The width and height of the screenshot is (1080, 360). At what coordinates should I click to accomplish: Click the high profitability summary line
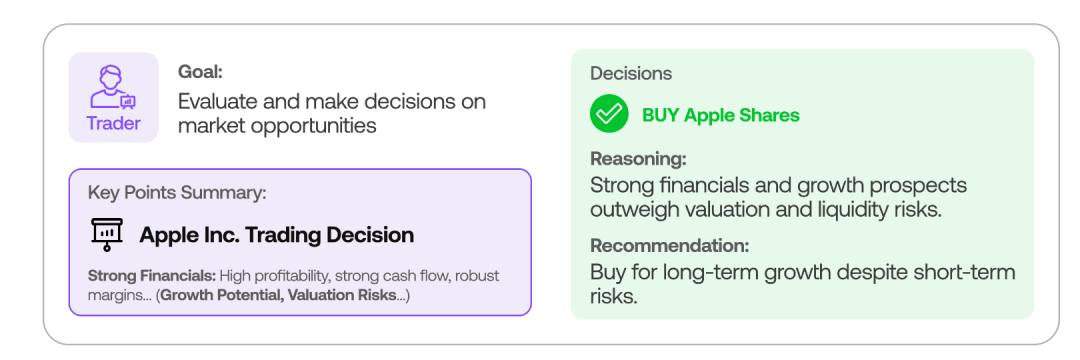point(293,286)
